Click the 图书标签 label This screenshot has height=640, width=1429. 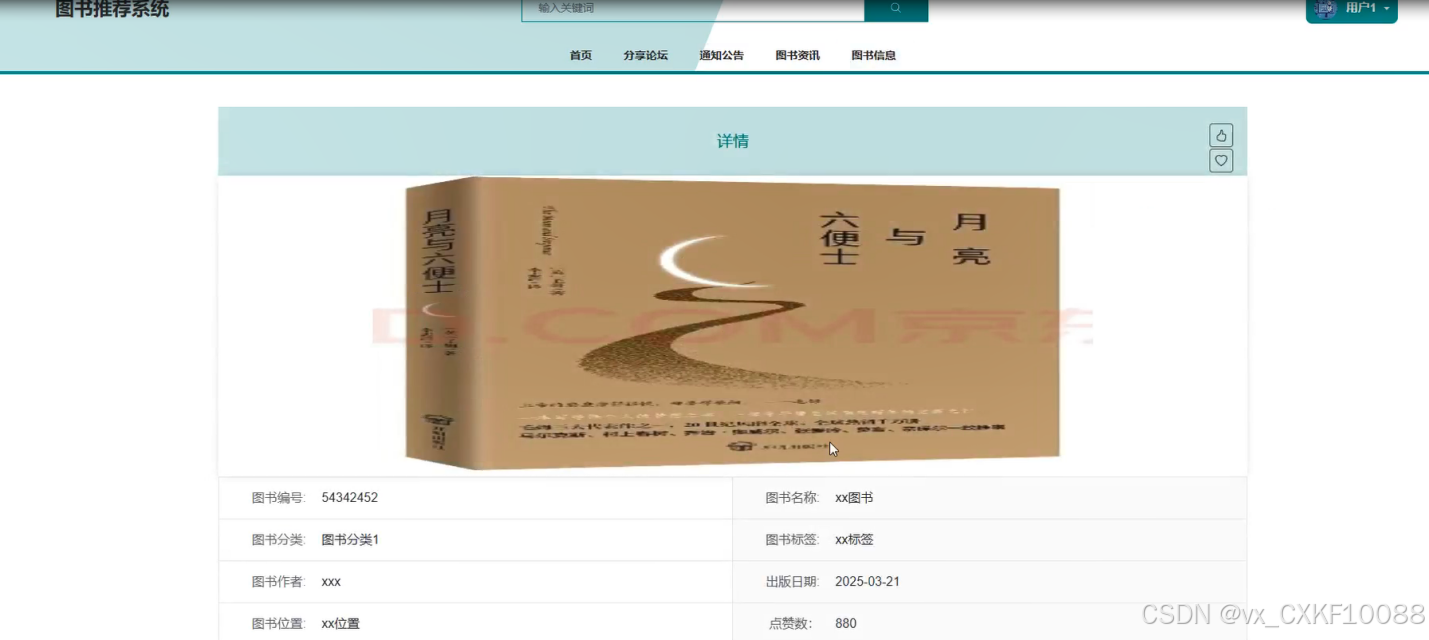pos(792,540)
